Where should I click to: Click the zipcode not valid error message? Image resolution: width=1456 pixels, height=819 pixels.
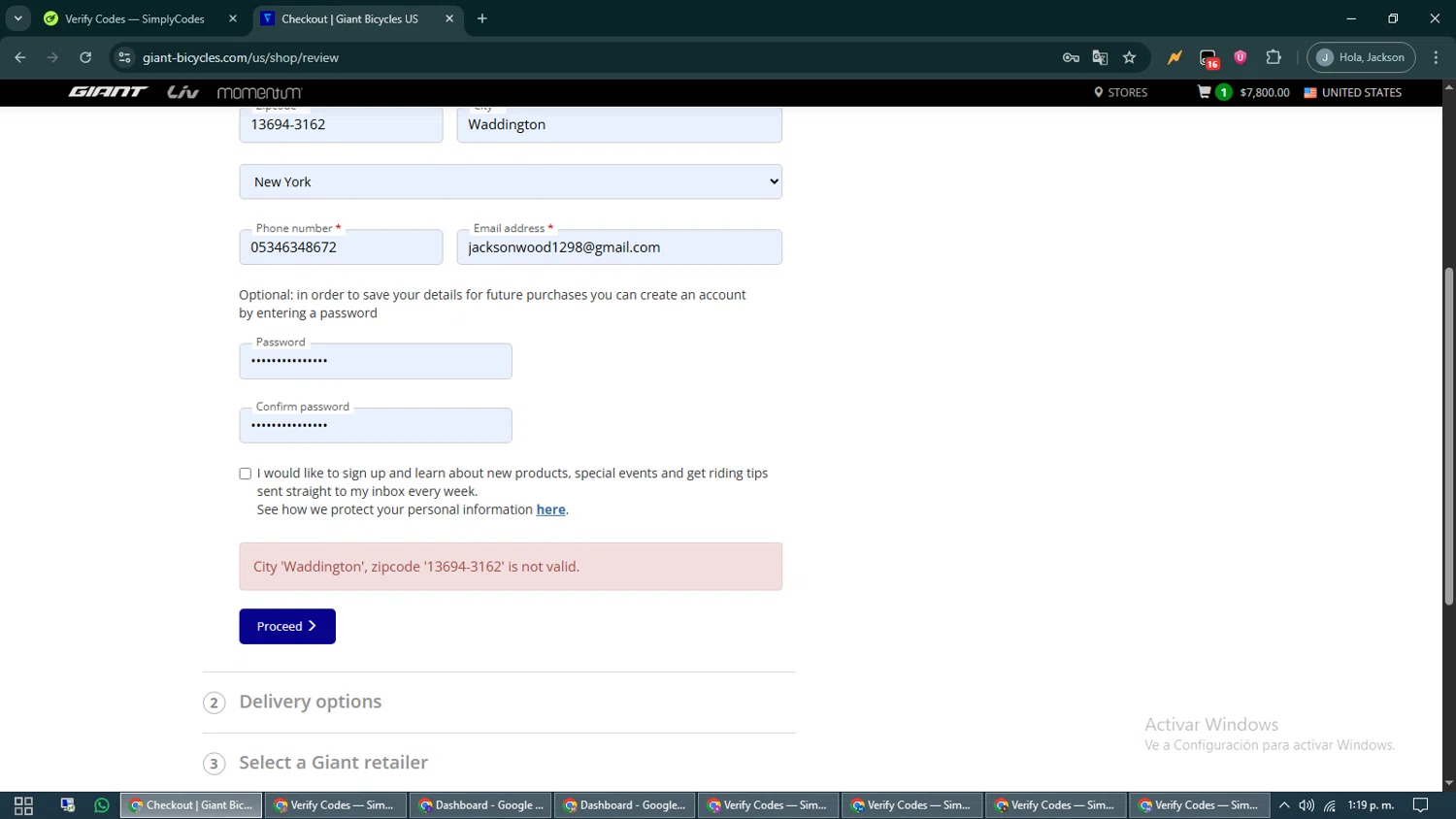pos(511,567)
